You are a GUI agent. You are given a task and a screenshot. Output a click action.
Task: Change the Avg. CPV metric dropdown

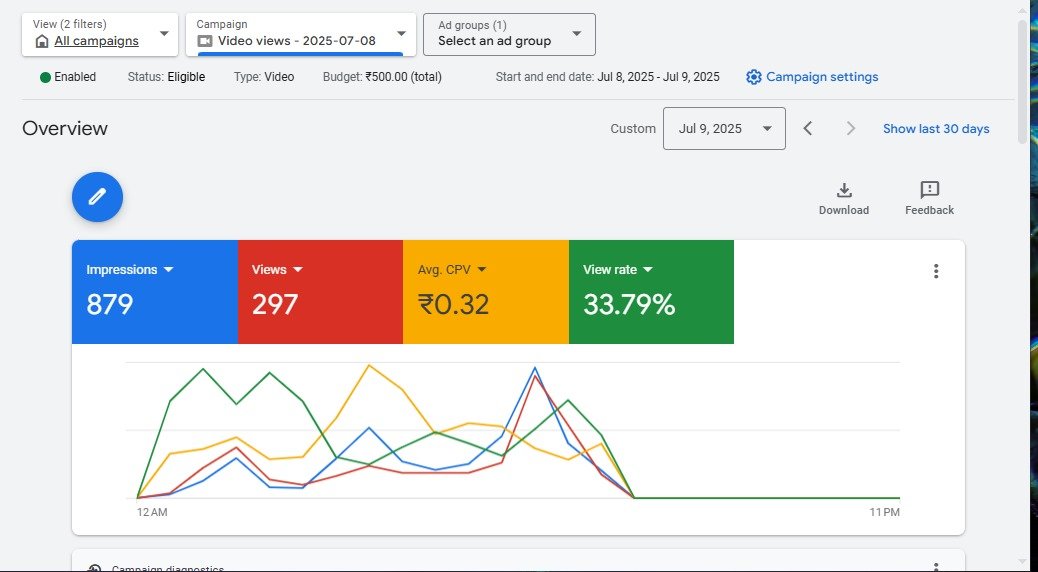(482, 270)
